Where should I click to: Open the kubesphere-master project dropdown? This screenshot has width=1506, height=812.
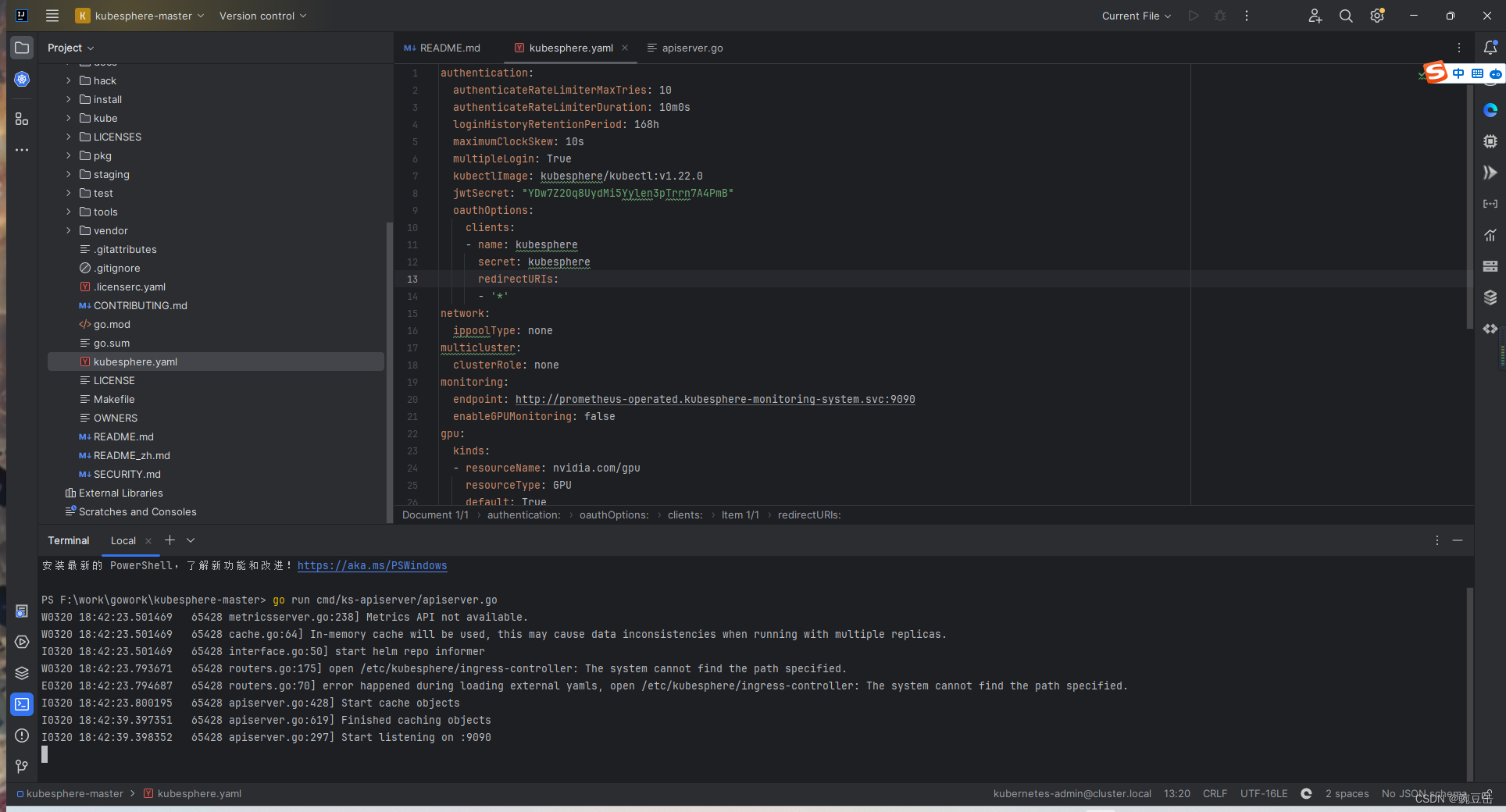[x=140, y=16]
